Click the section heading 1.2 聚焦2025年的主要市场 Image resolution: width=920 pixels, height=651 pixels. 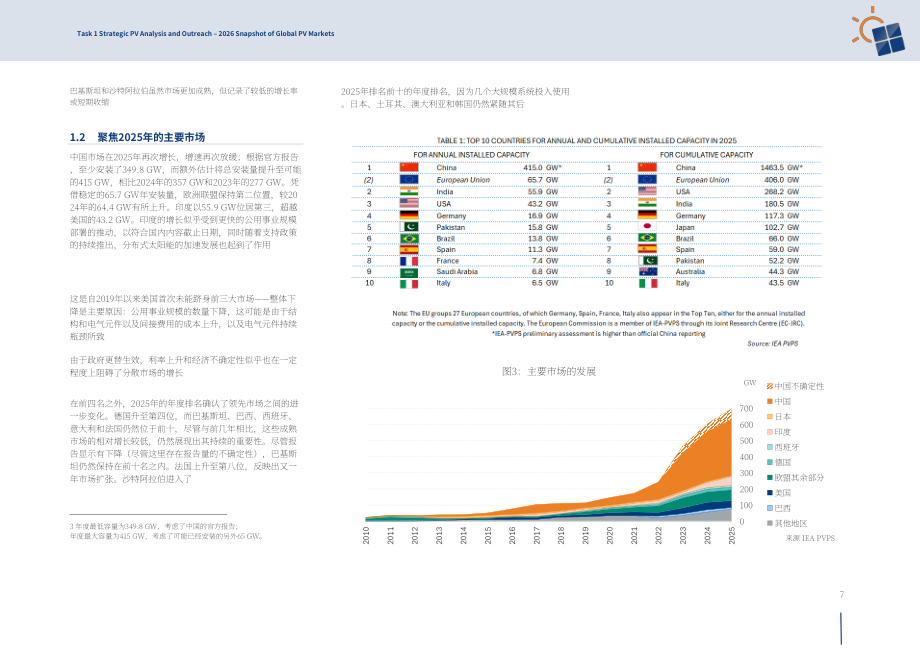[x=137, y=137]
